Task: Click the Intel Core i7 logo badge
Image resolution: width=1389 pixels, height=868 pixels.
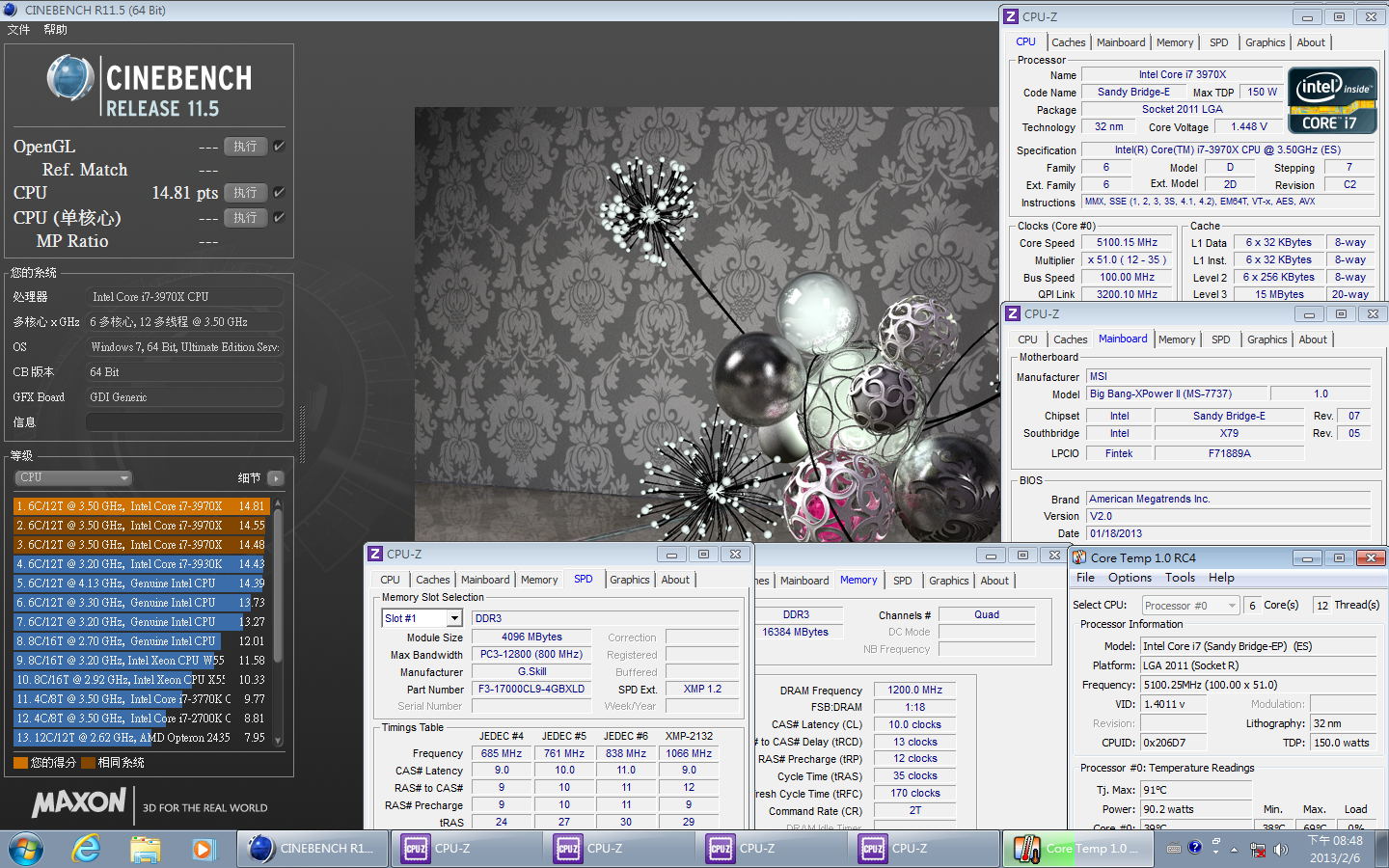Action: [1332, 100]
